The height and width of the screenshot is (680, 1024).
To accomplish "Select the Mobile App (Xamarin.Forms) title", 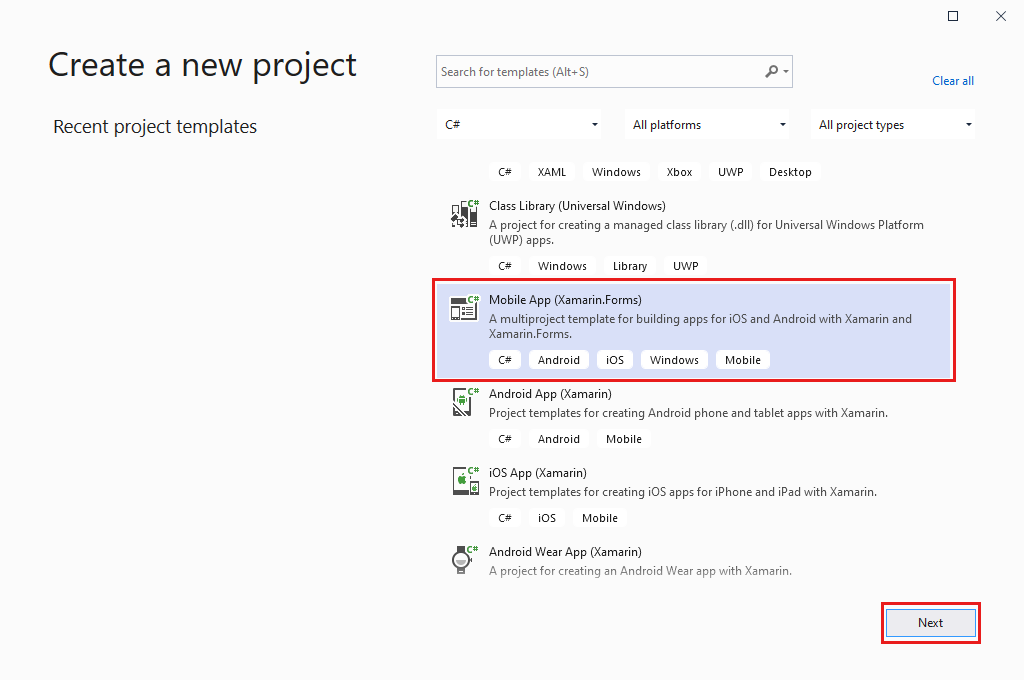I will click(x=565, y=300).
